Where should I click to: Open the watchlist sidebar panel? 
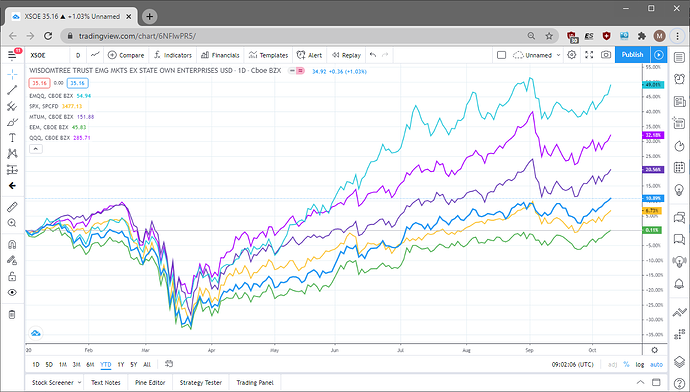pos(679,57)
